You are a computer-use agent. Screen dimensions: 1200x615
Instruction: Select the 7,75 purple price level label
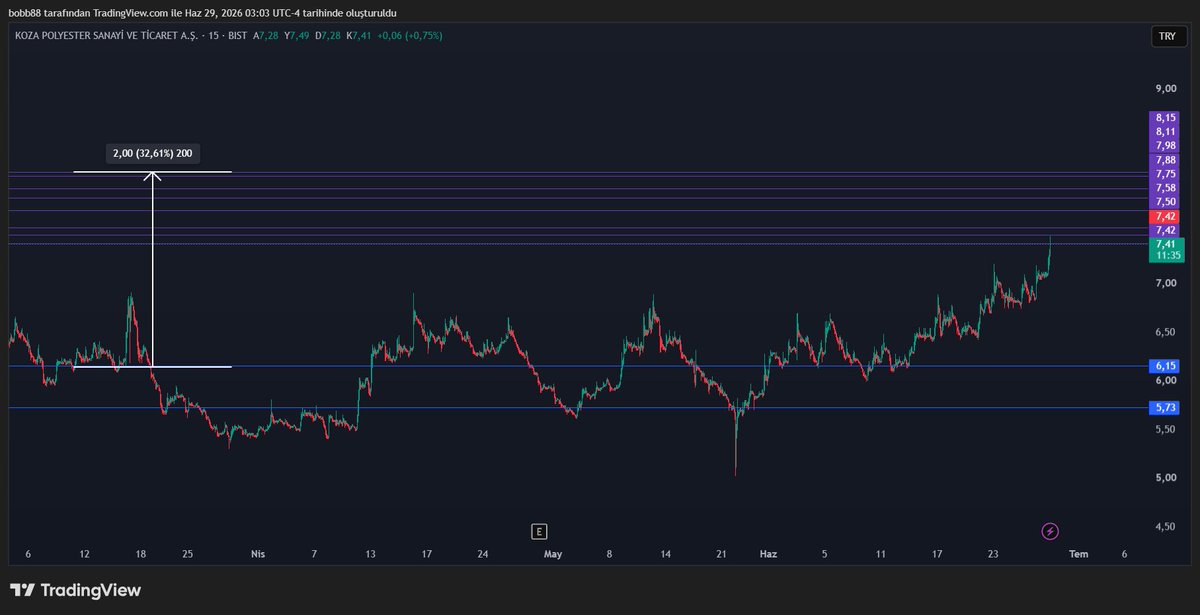(x=1166, y=174)
